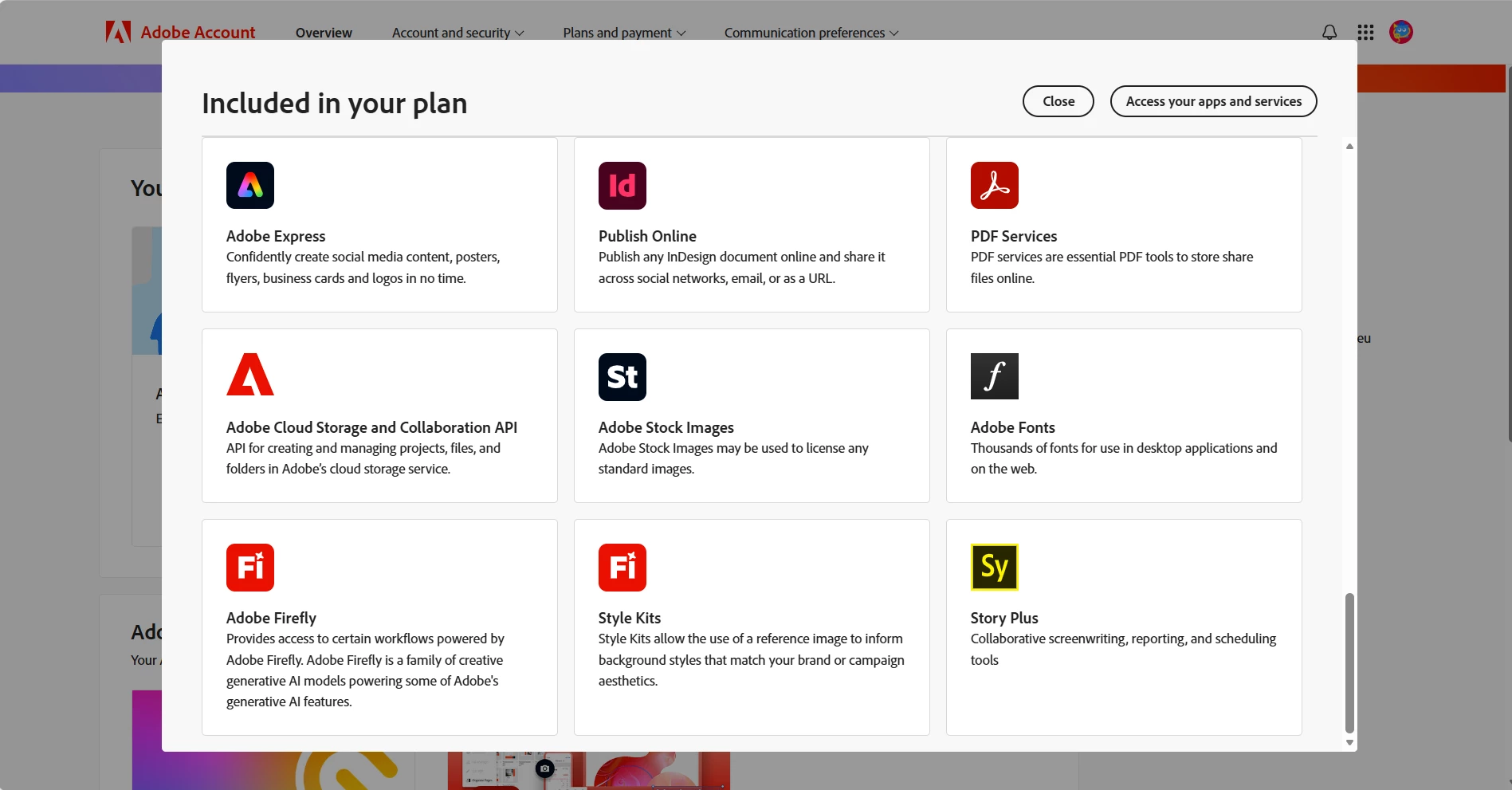Click the Cloud Storage API description text
This screenshot has height=790, width=1512.
click(x=363, y=458)
